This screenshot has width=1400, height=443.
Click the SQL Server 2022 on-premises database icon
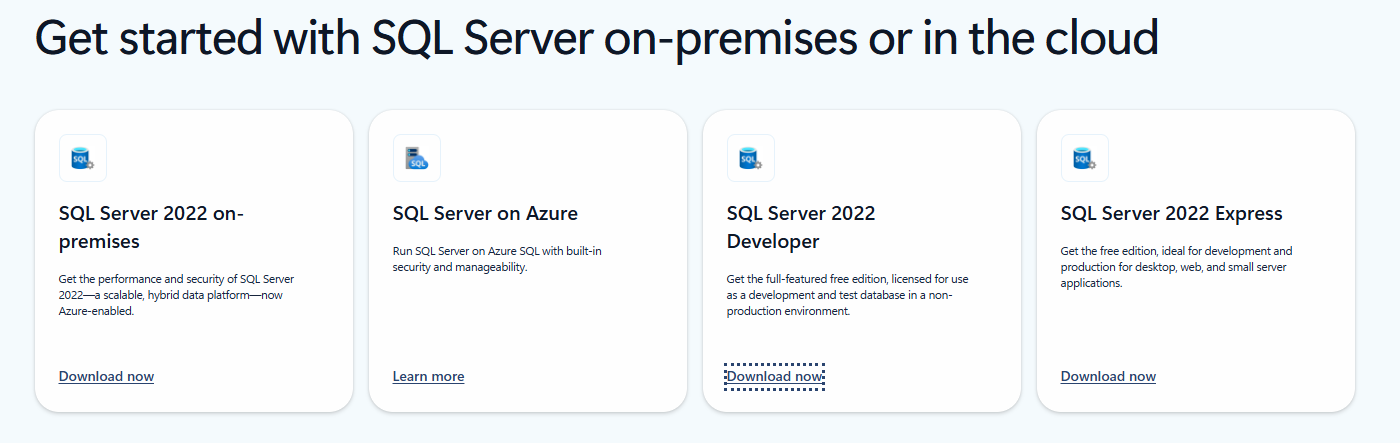(x=82, y=158)
